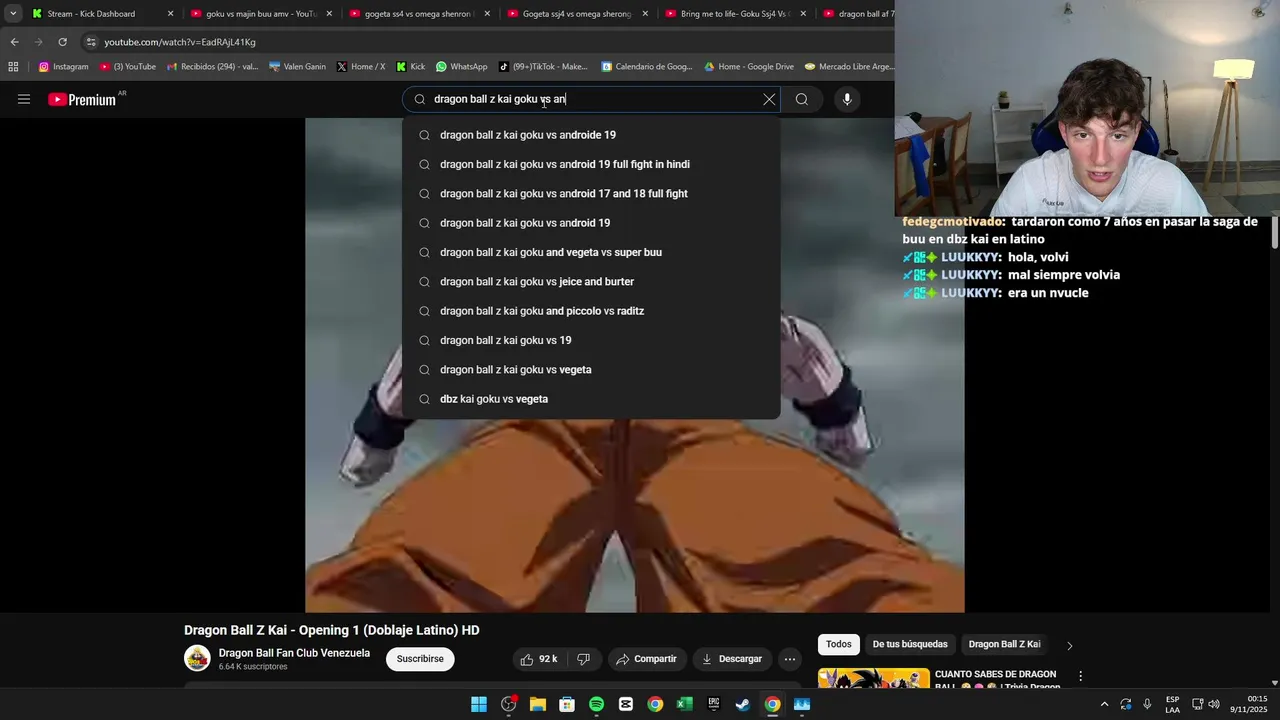1280x720 pixels.
Task: Open the Kick bookmark
Action: click(410, 67)
